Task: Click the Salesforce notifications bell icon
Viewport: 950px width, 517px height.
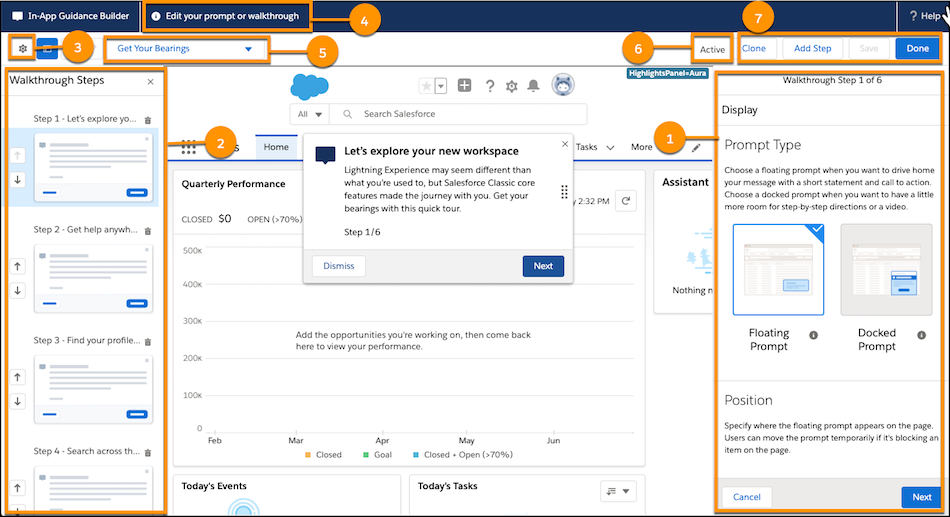Action: [534, 86]
